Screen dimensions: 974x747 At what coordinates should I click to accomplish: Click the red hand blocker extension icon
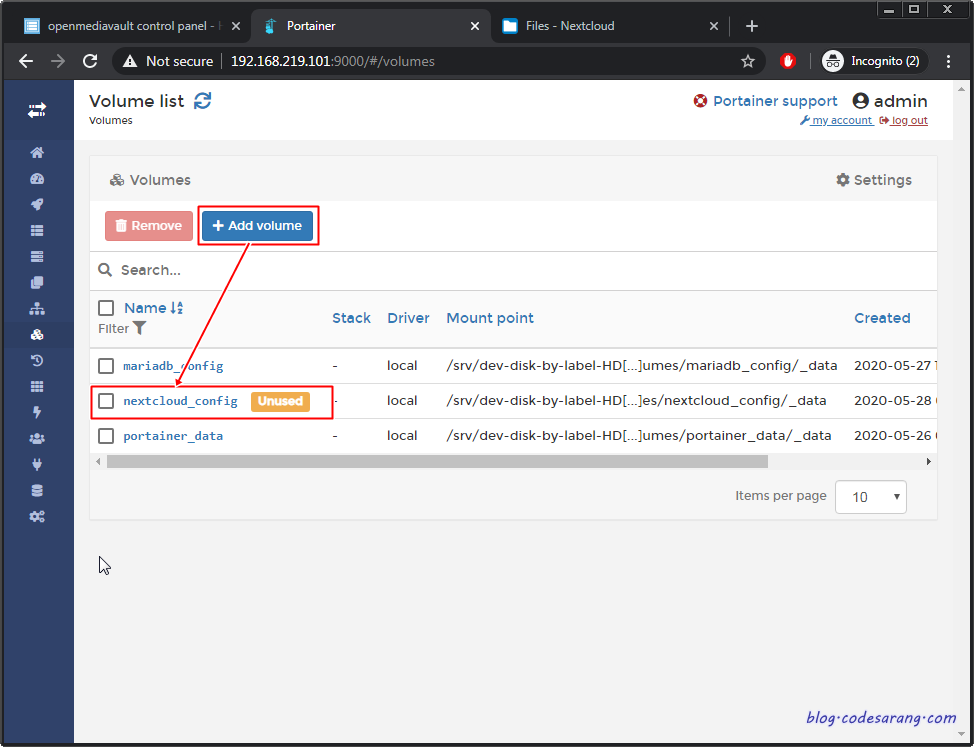[x=788, y=61]
